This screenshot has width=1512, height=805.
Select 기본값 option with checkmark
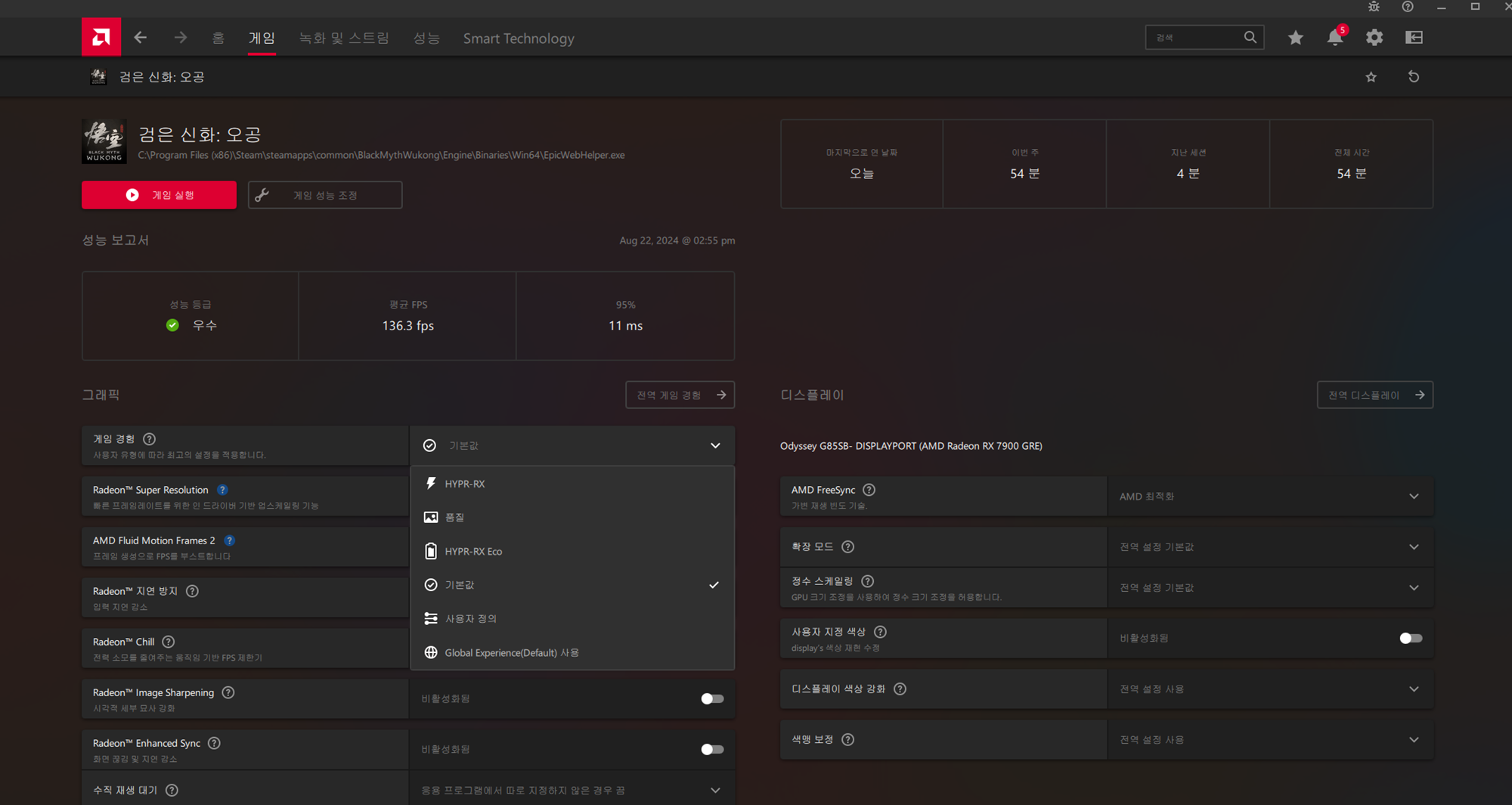(x=572, y=585)
